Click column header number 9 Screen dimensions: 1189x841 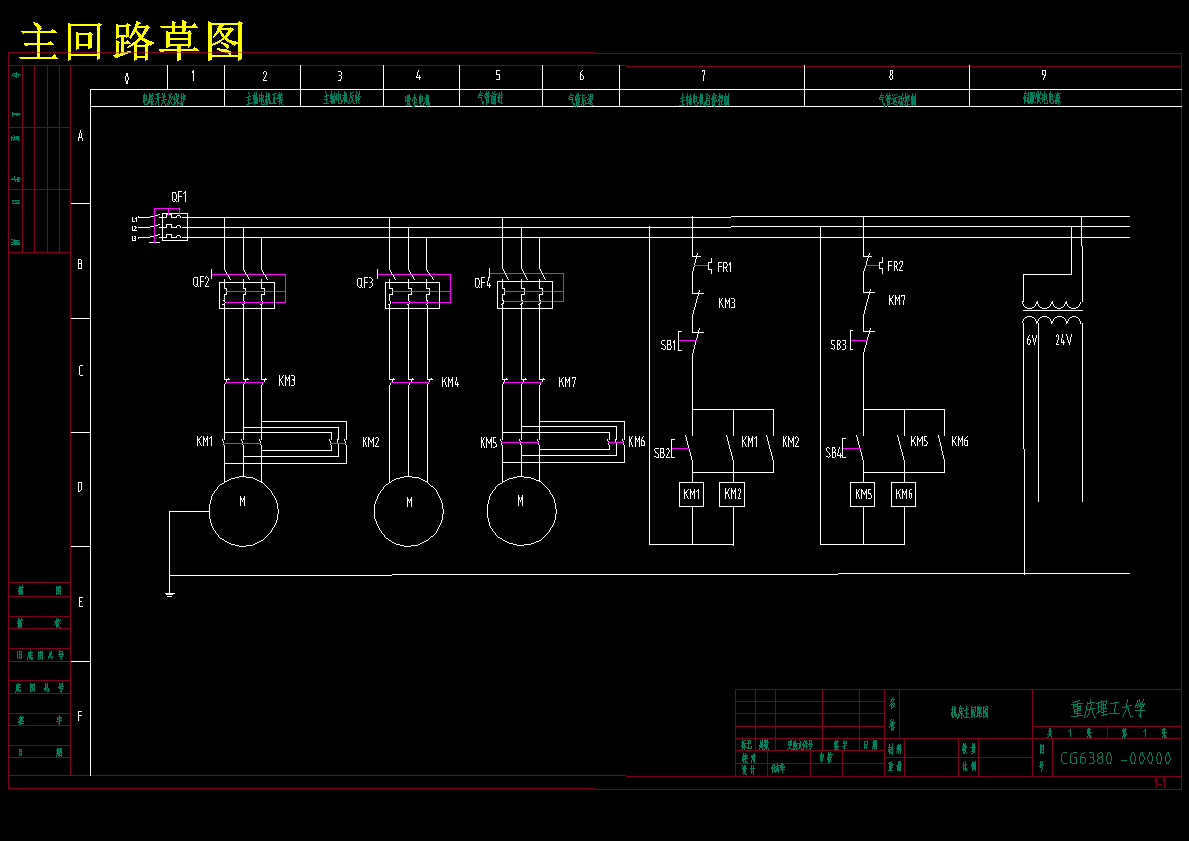1044,74
